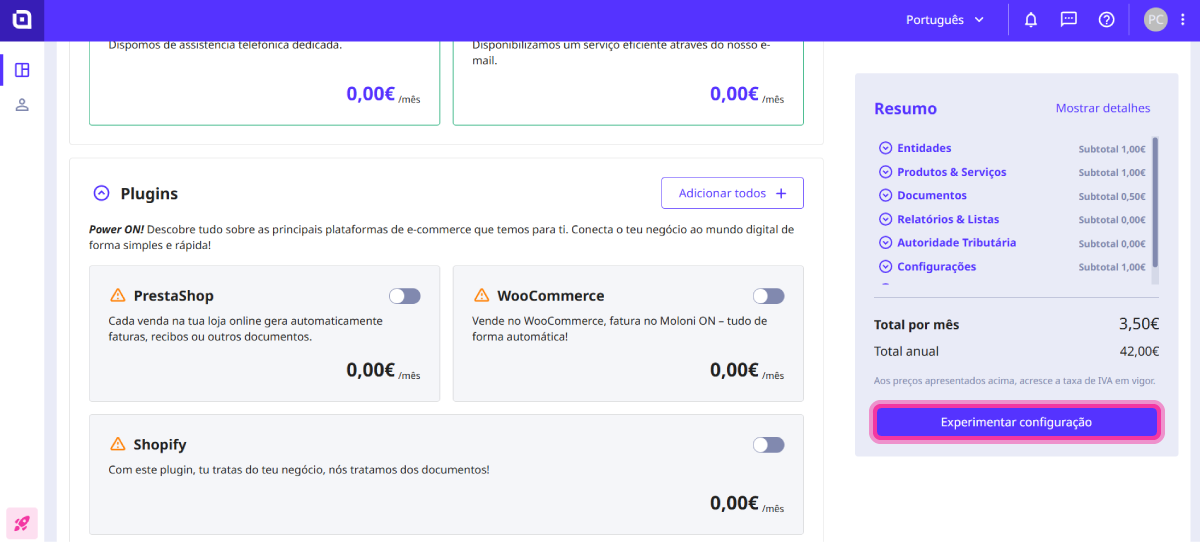Open the Português language dropdown
This screenshot has height=542, width=1200.
tap(944, 20)
